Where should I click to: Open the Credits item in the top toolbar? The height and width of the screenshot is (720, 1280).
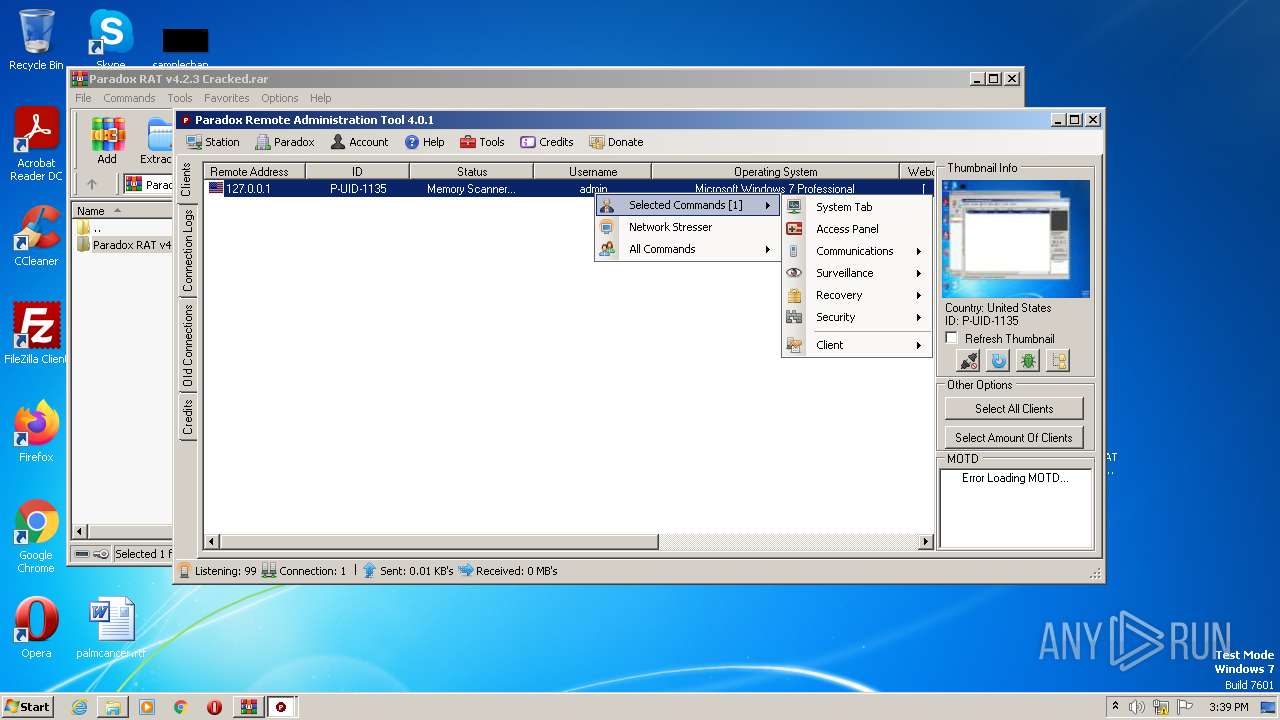[x=546, y=142]
